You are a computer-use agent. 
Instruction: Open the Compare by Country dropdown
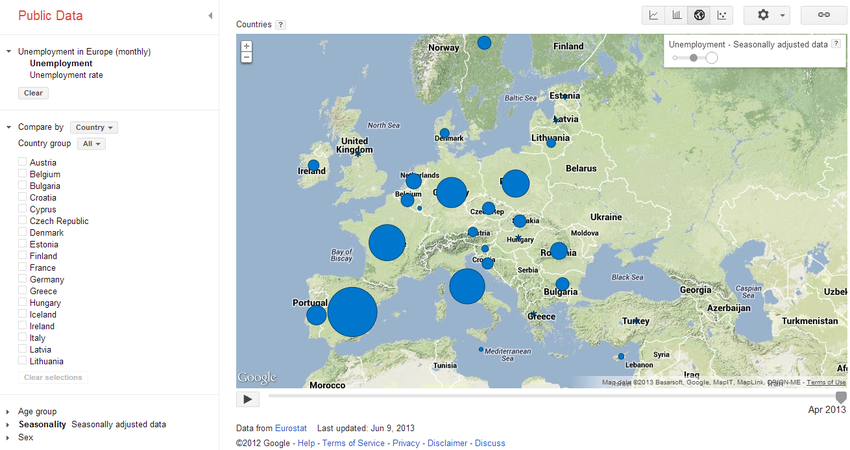pos(94,128)
